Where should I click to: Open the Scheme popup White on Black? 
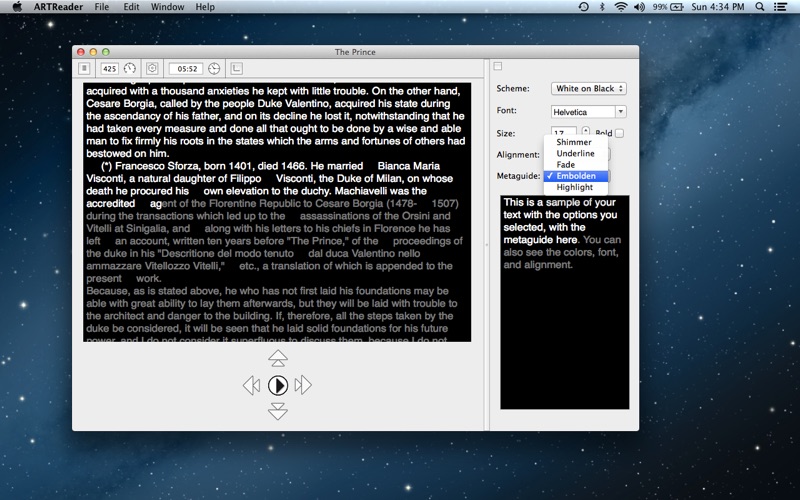[589, 88]
